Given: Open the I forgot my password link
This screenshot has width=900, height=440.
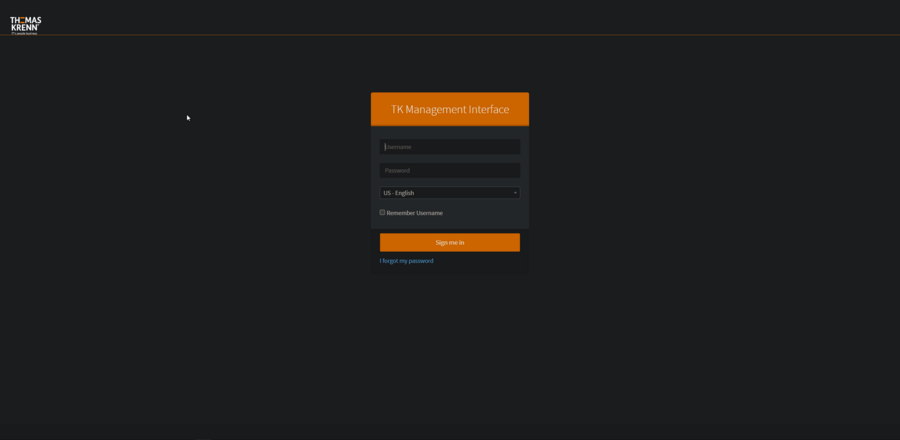Looking at the screenshot, I should 406,260.
